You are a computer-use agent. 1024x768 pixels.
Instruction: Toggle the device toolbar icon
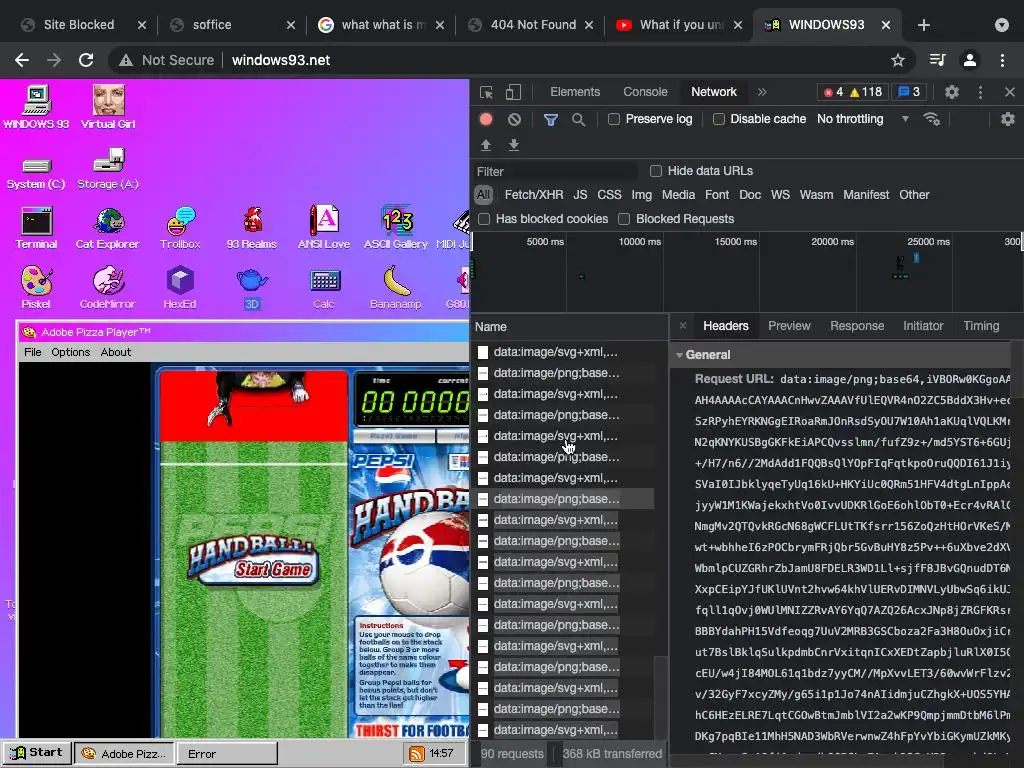(513, 92)
